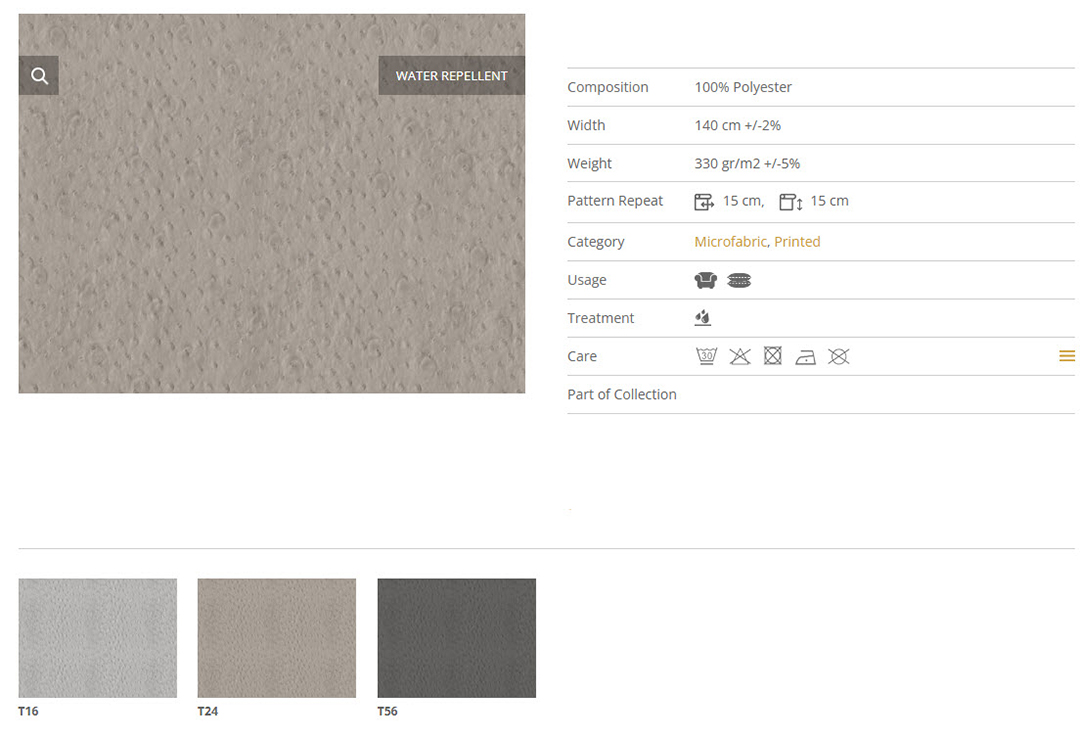Viewport: 1080px width, 739px height.
Task: Click the vertical pattern repeat icon
Action: coord(790,202)
